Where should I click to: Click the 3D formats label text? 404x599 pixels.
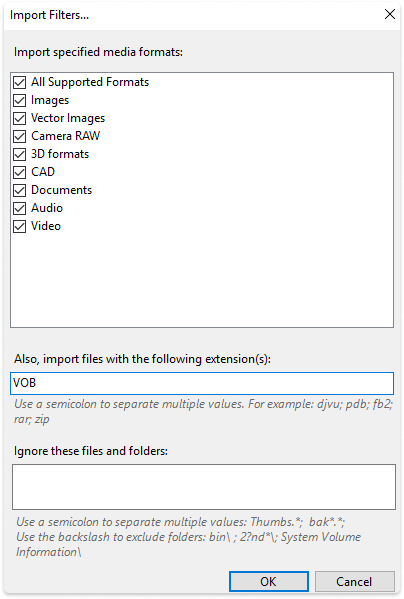(x=60, y=154)
